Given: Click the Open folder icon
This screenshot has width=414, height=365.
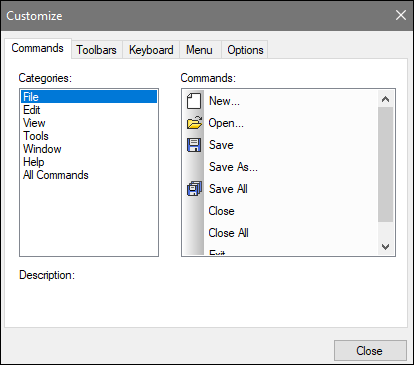Looking at the screenshot, I should coord(194,123).
